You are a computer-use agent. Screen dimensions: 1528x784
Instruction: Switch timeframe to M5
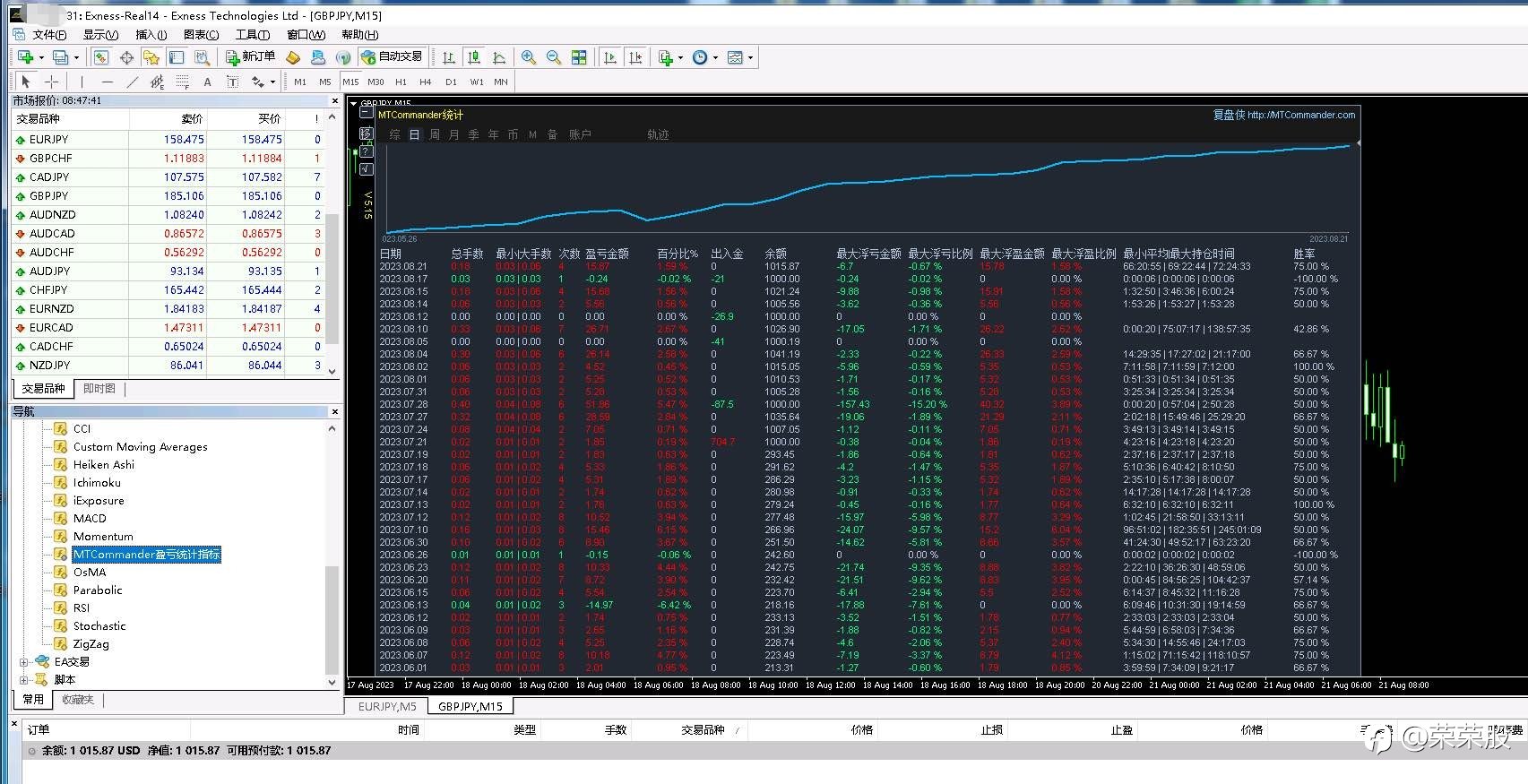pos(325,82)
